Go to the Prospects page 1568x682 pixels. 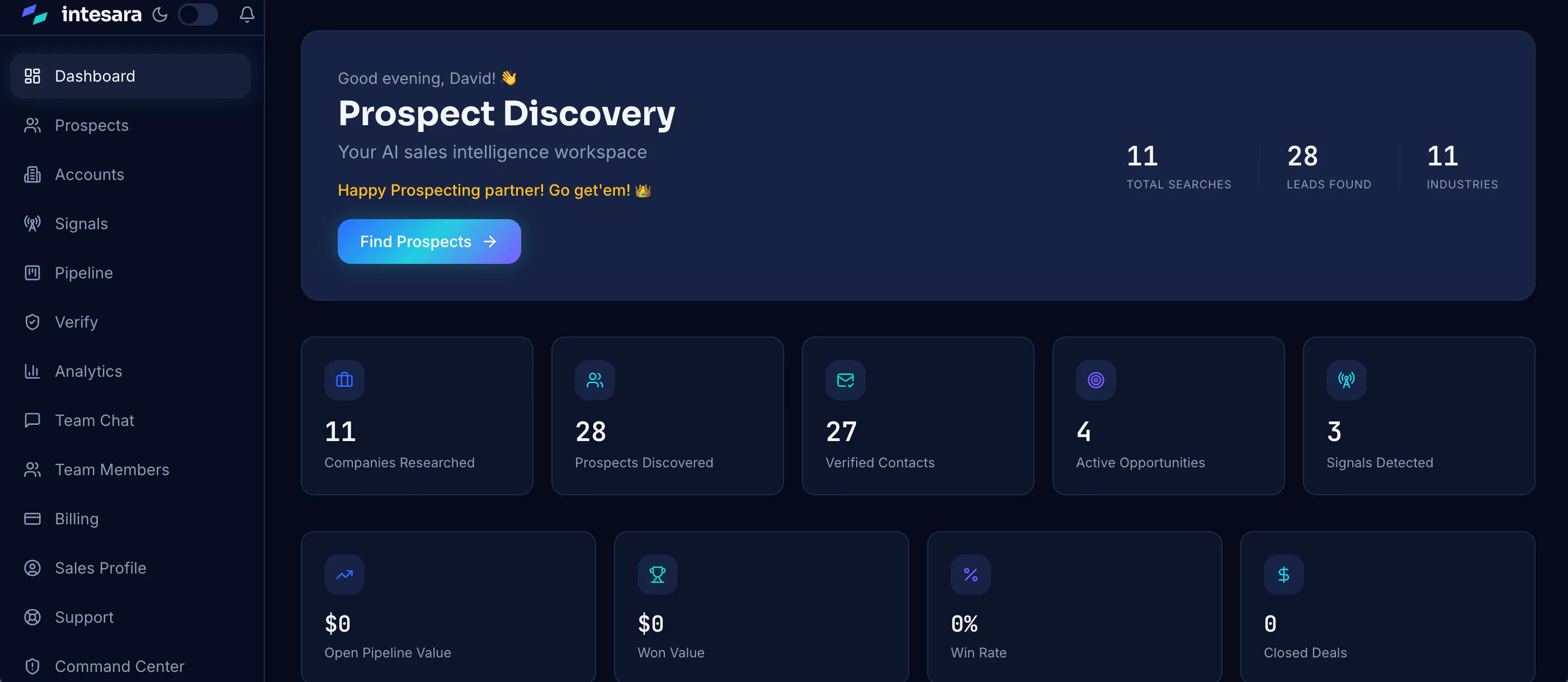pyautogui.click(x=130, y=125)
